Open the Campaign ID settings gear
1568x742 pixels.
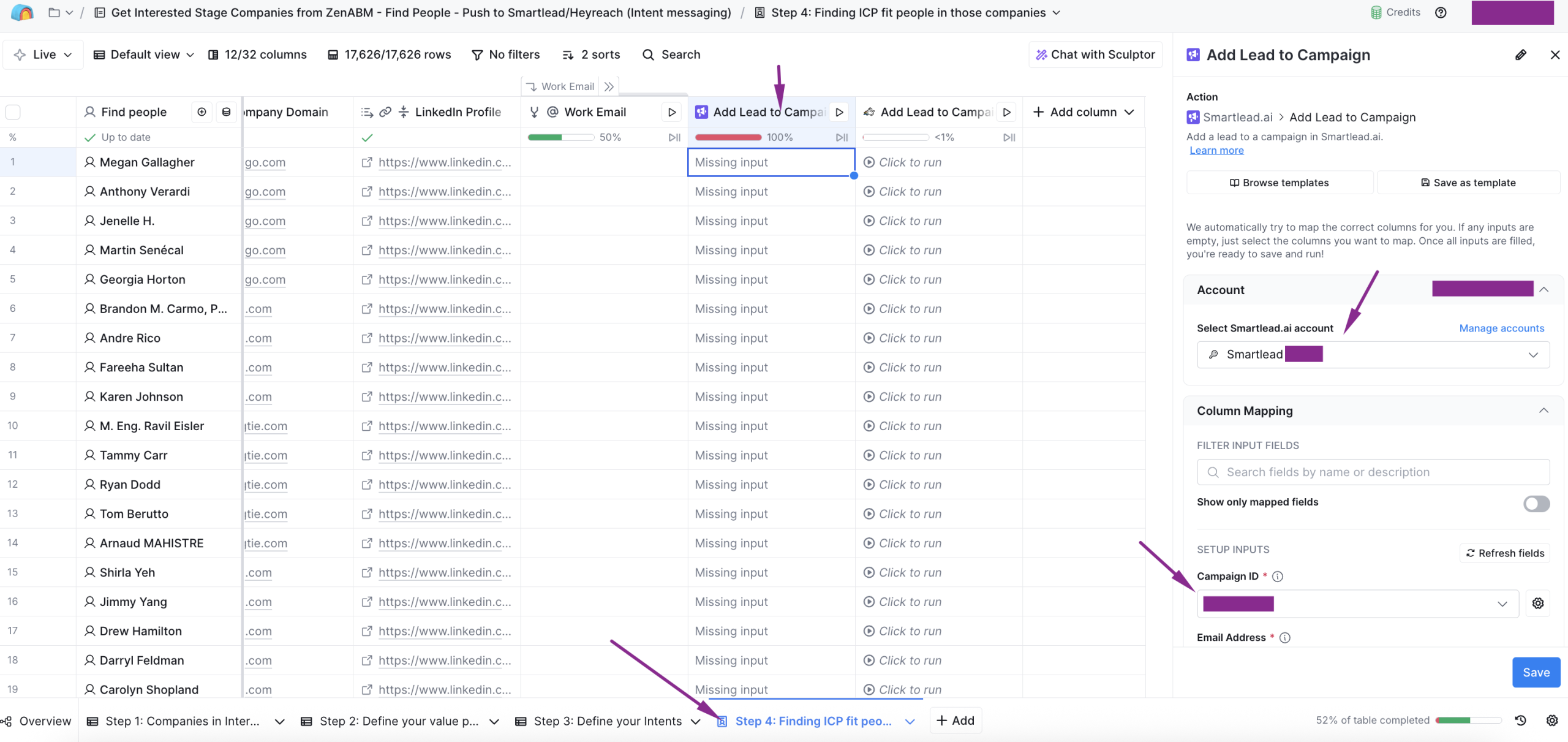coord(1538,604)
